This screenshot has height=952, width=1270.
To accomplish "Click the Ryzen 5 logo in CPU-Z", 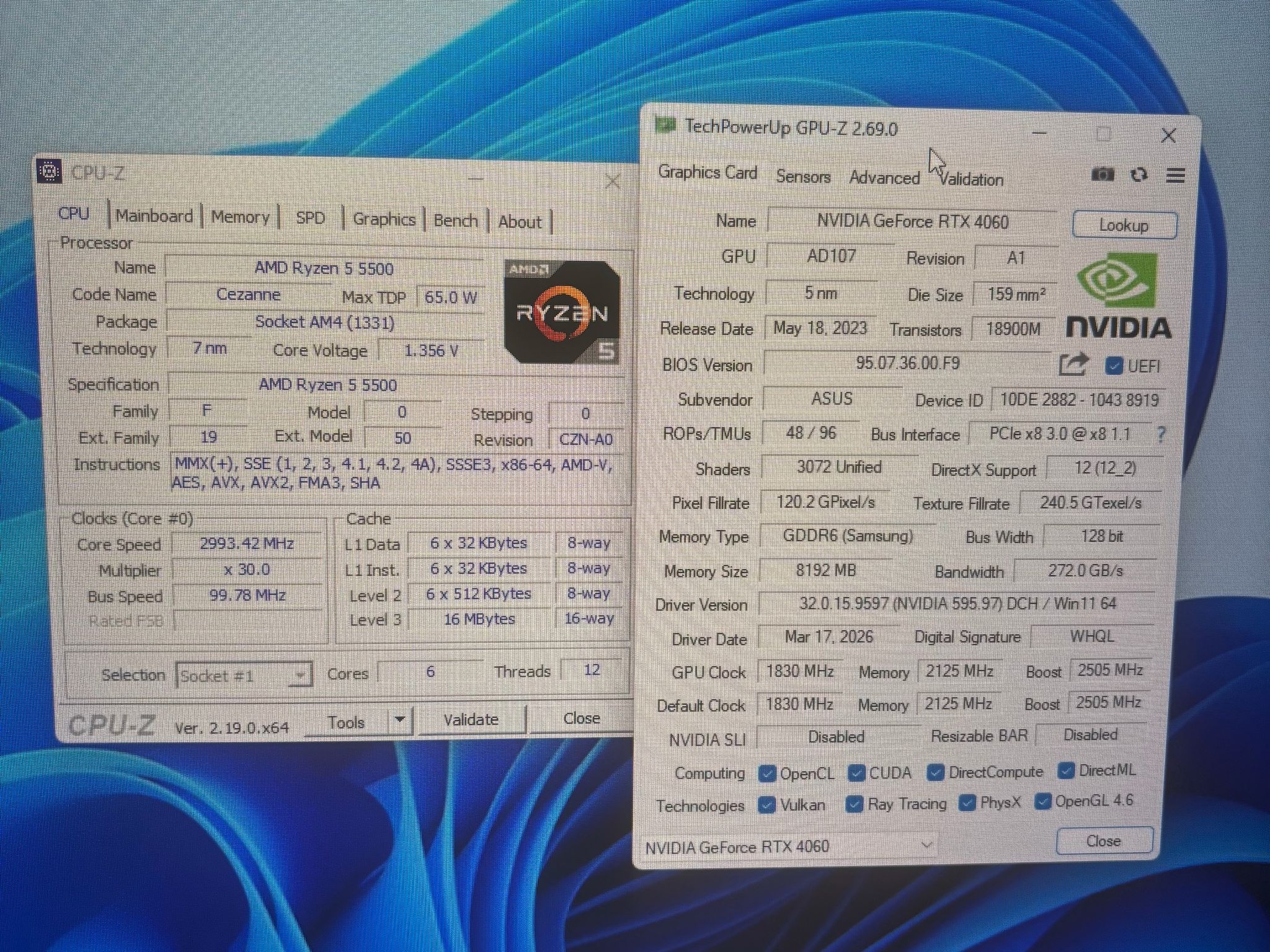I will [x=562, y=312].
